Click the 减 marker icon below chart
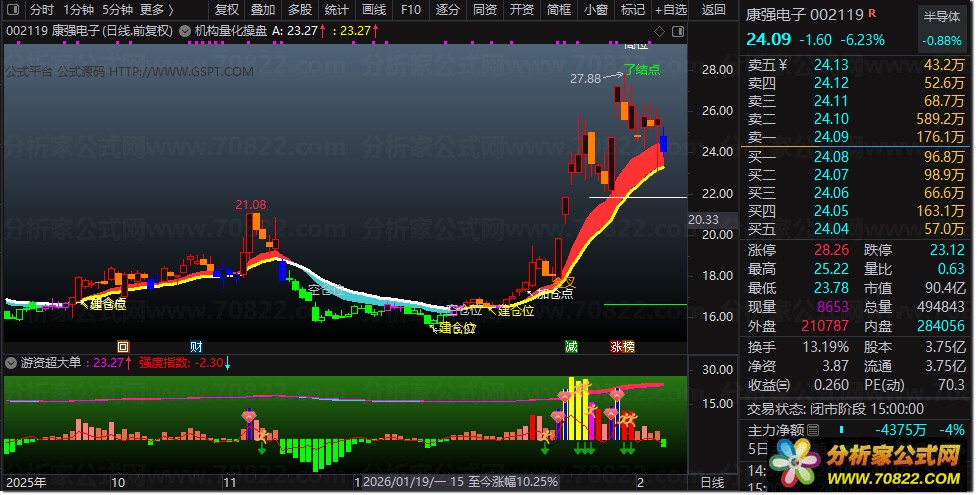Screen dimensions: 977x495 571,347
